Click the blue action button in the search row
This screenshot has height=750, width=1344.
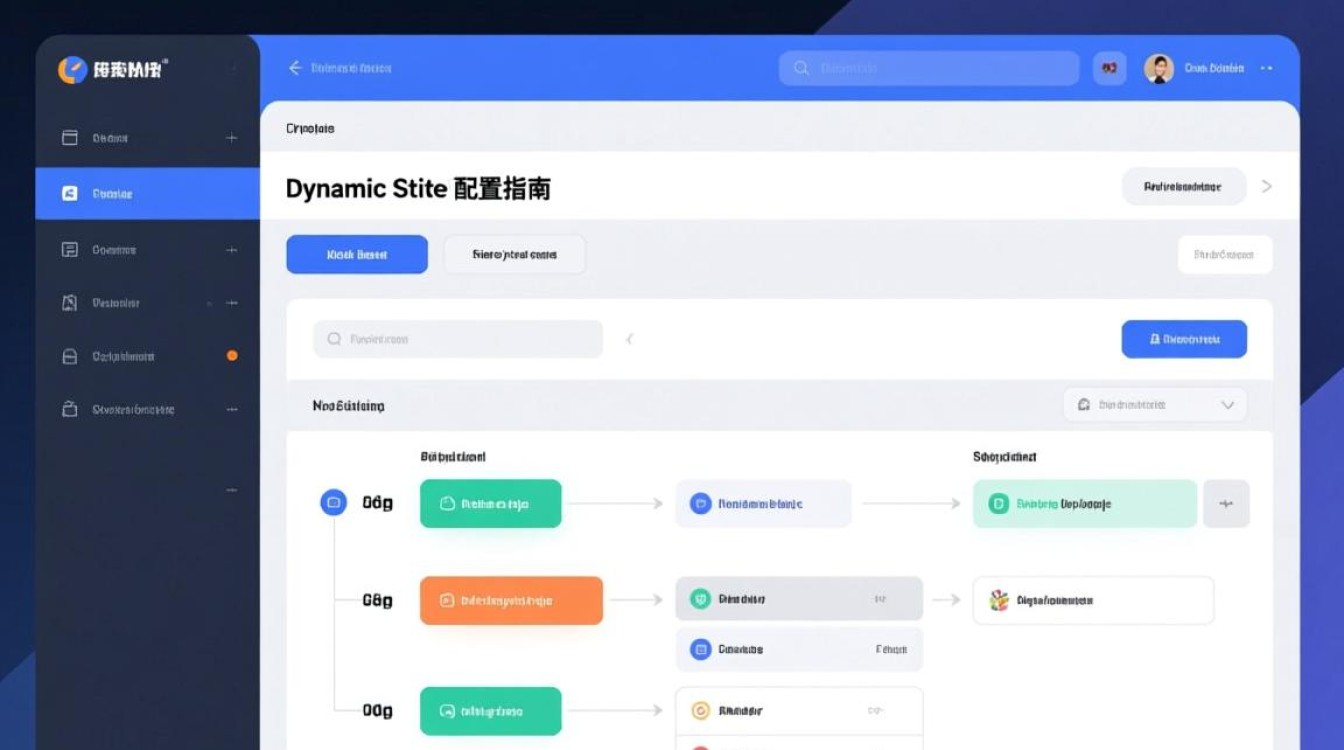tap(1184, 339)
